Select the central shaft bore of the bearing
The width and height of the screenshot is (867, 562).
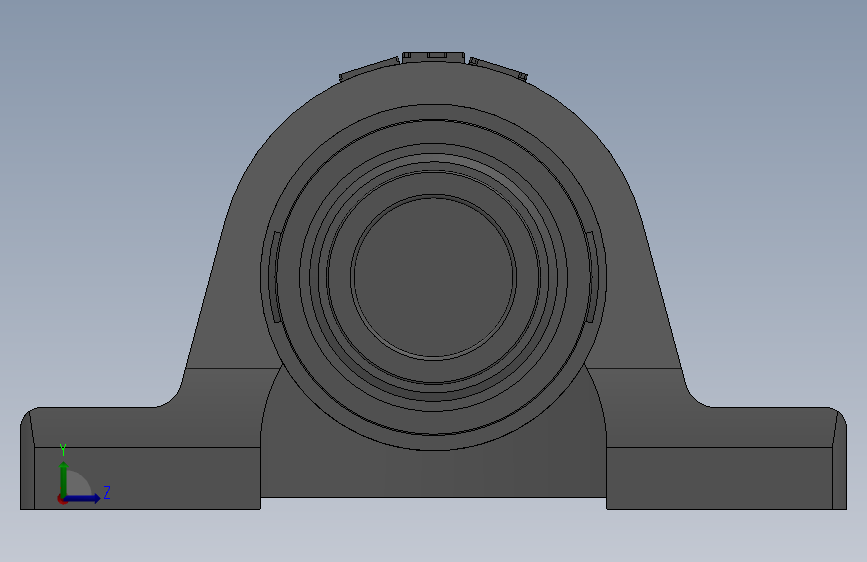pyautogui.click(x=434, y=277)
